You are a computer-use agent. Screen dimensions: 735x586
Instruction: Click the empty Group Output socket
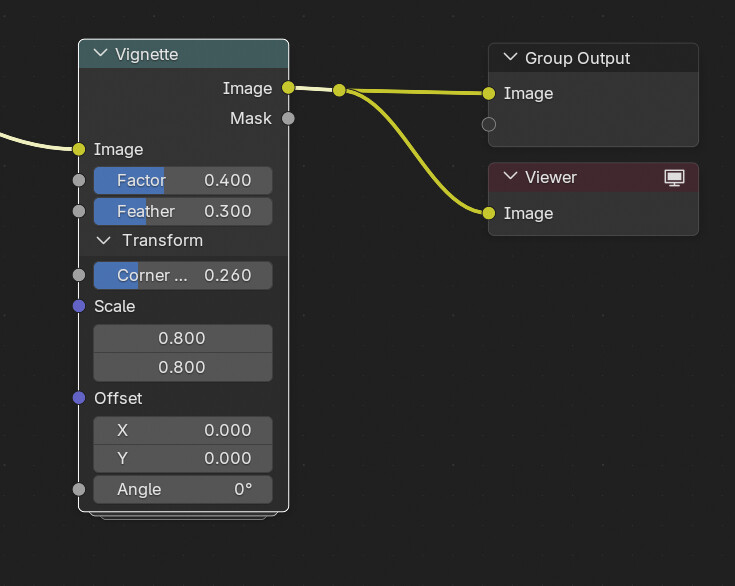[488, 125]
